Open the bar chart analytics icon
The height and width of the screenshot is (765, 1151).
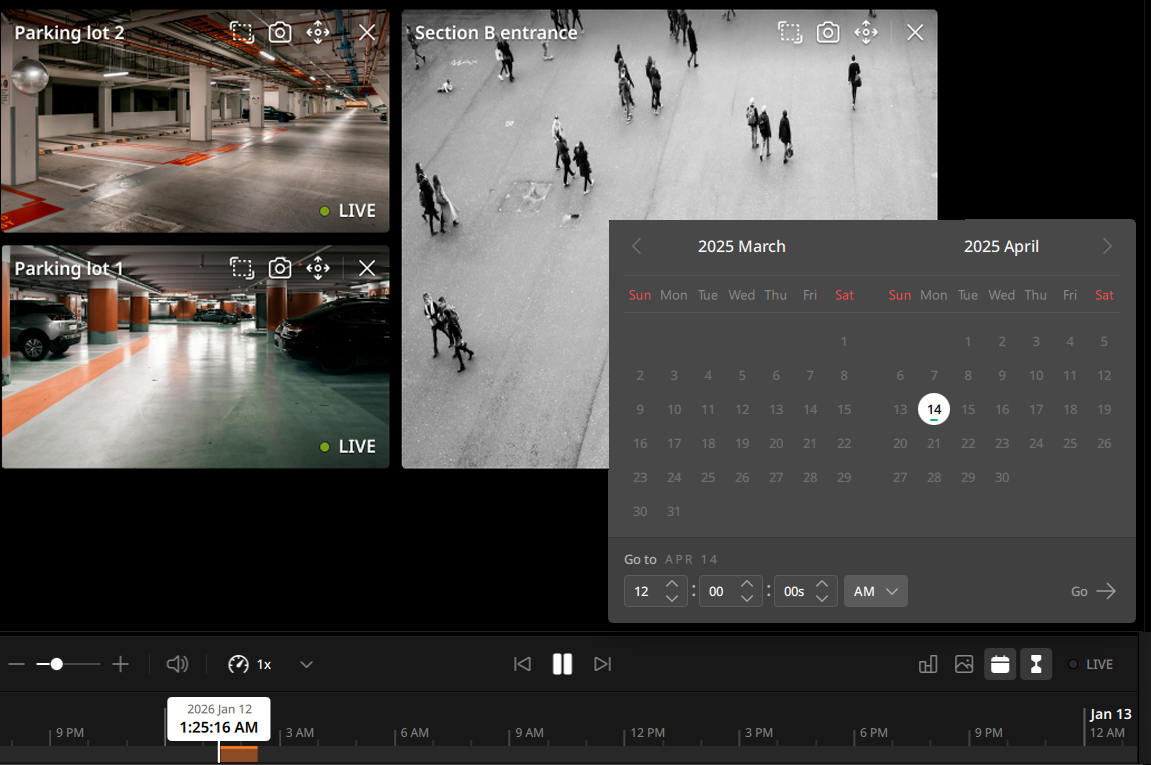(x=928, y=664)
